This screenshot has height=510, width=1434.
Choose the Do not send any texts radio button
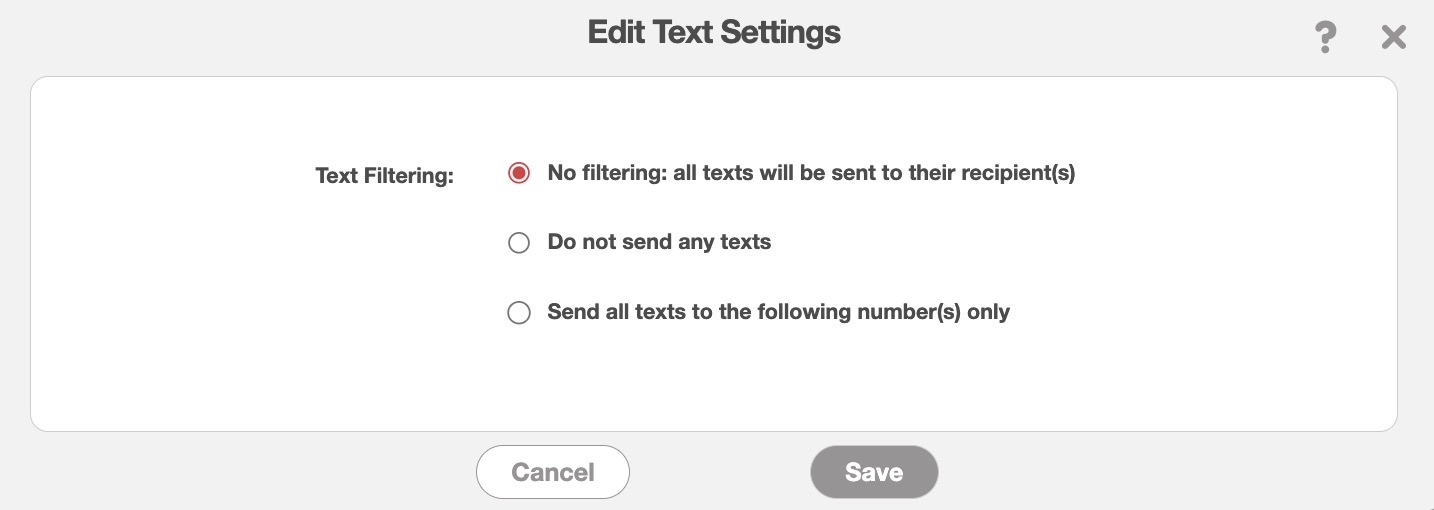pos(519,243)
